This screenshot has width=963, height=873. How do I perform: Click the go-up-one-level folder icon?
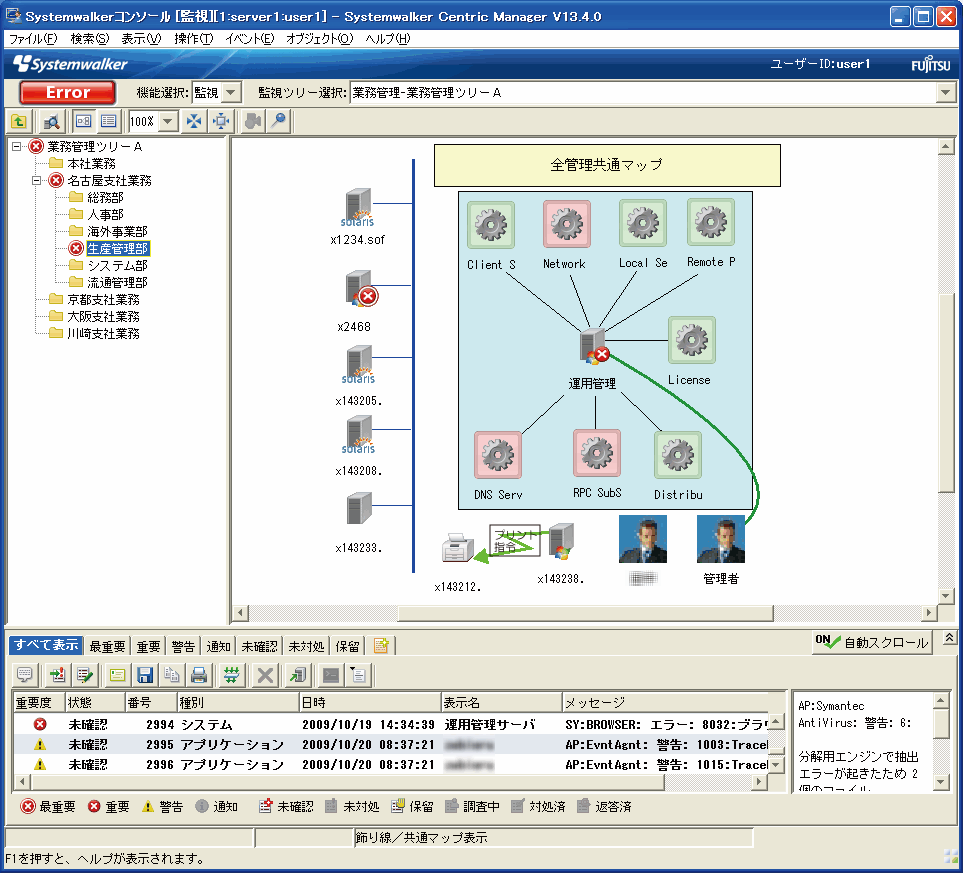(19, 121)
